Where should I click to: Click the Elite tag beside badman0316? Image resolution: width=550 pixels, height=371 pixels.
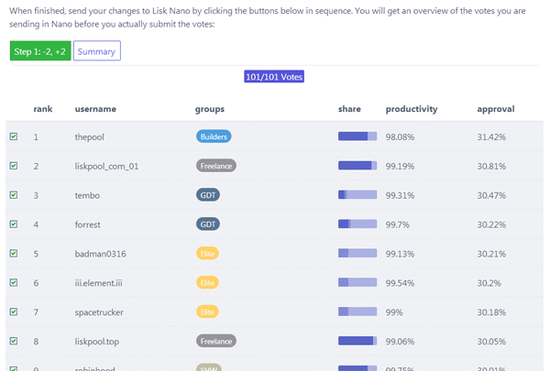[x=207, y=253]
